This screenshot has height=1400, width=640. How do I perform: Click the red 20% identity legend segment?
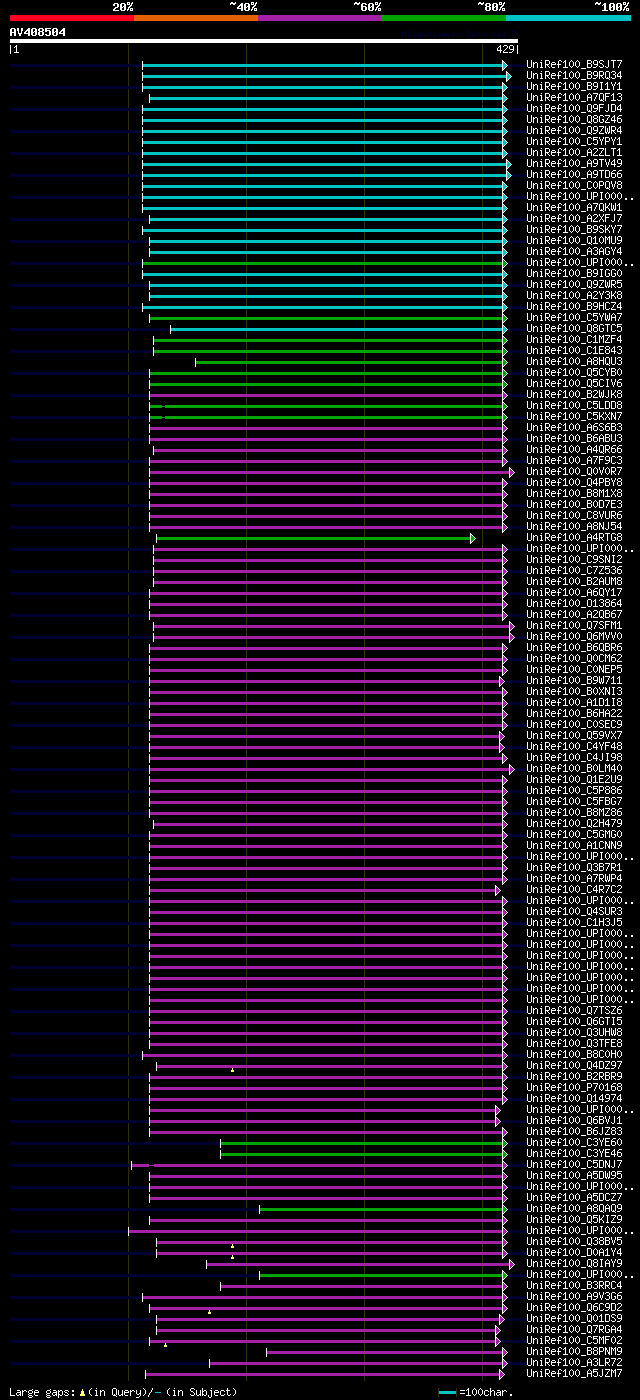[72, 18]
